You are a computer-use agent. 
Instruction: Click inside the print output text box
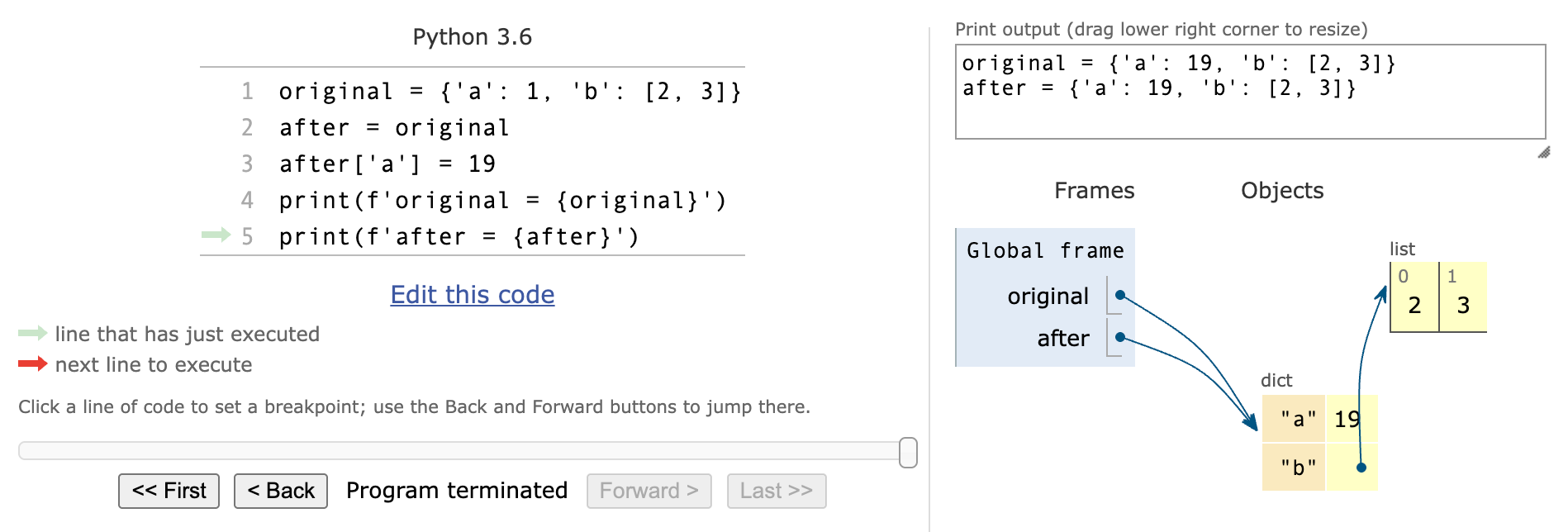coord(1250,92)
